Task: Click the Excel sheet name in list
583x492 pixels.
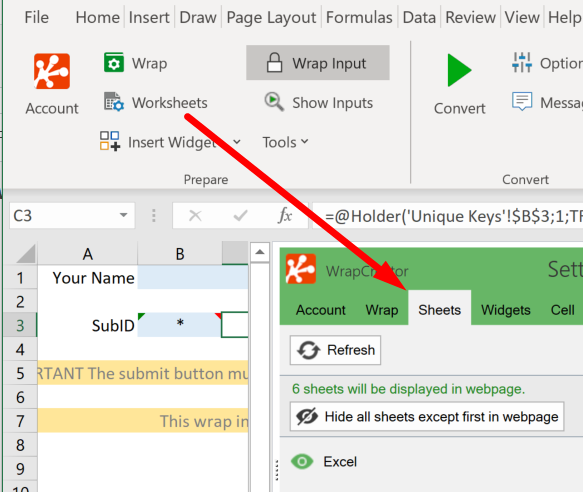Action: (340, 462)
